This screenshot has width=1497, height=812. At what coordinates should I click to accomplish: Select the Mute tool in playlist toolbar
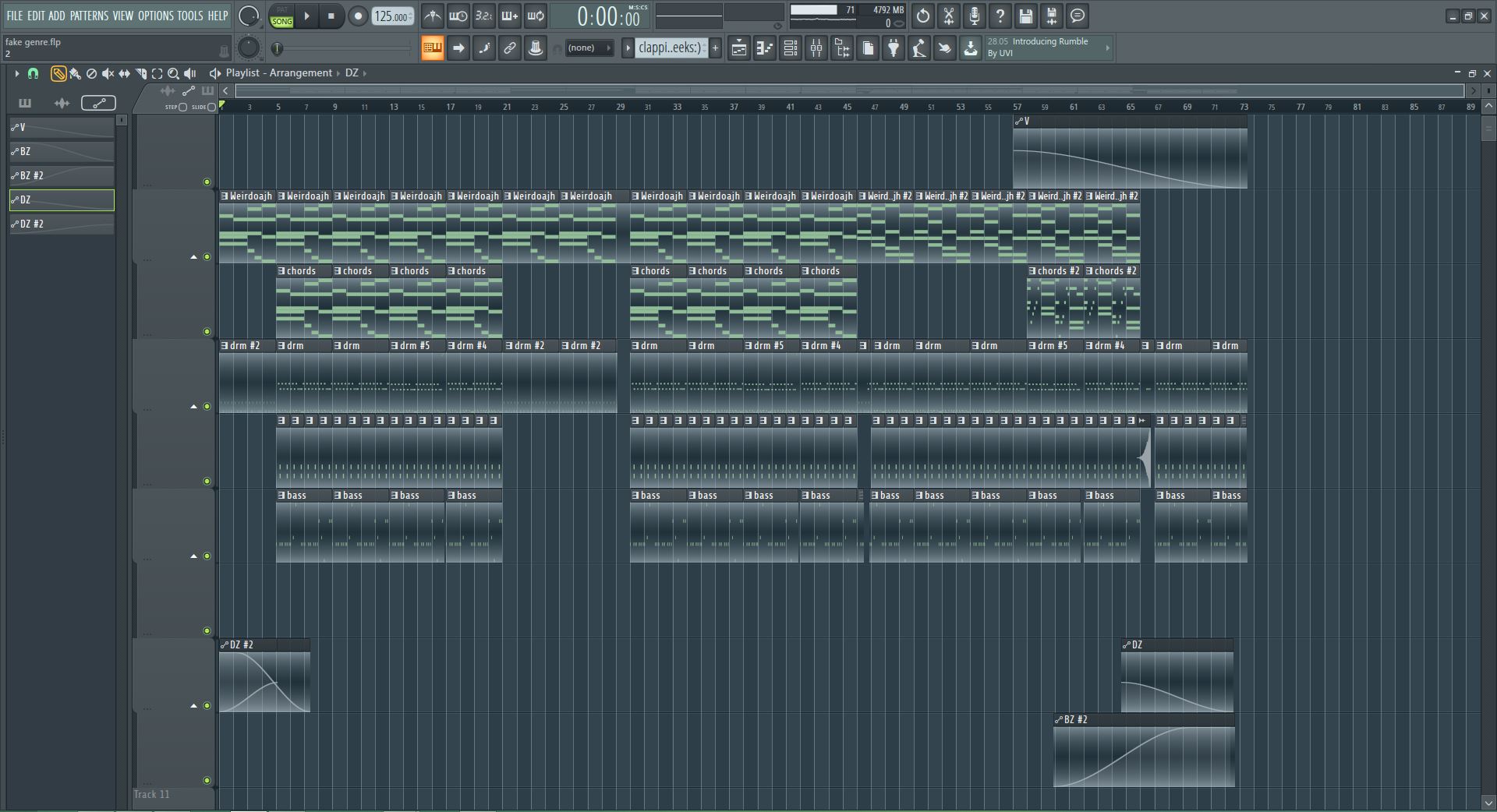pyautogui.click(x=108, y=73)
